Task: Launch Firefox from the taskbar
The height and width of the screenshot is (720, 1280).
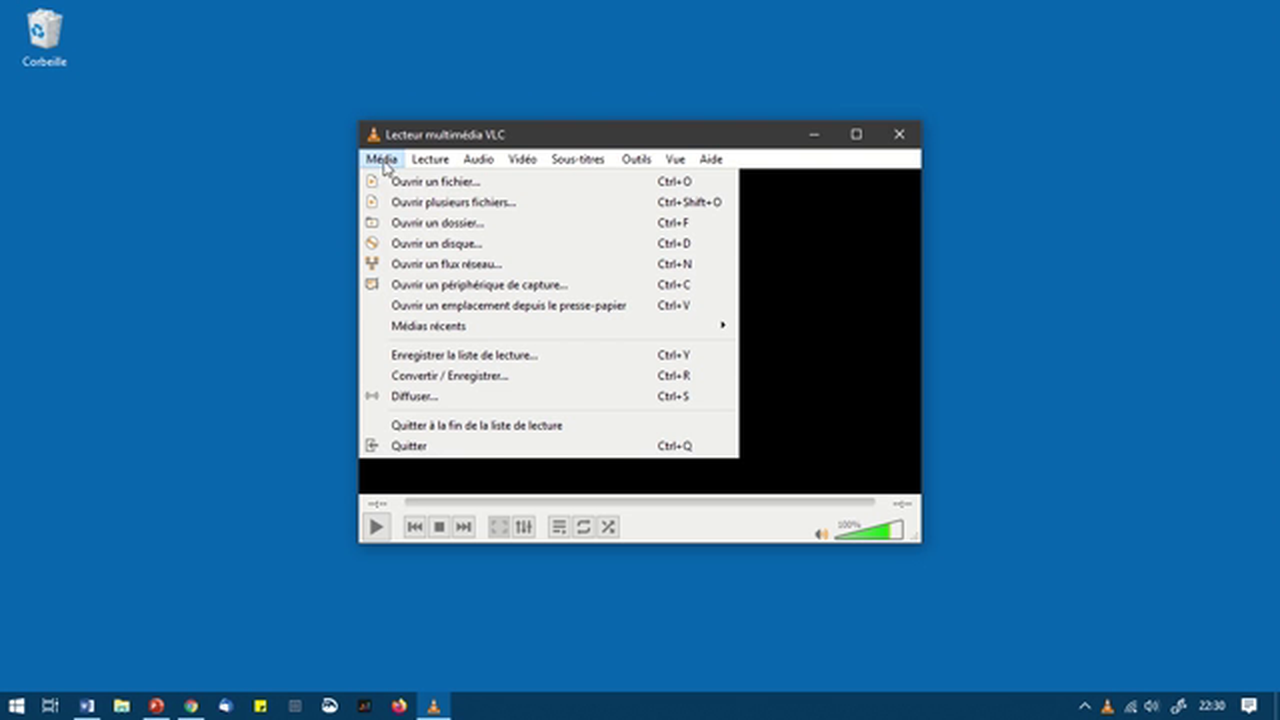Action: (x=398, y=706)
